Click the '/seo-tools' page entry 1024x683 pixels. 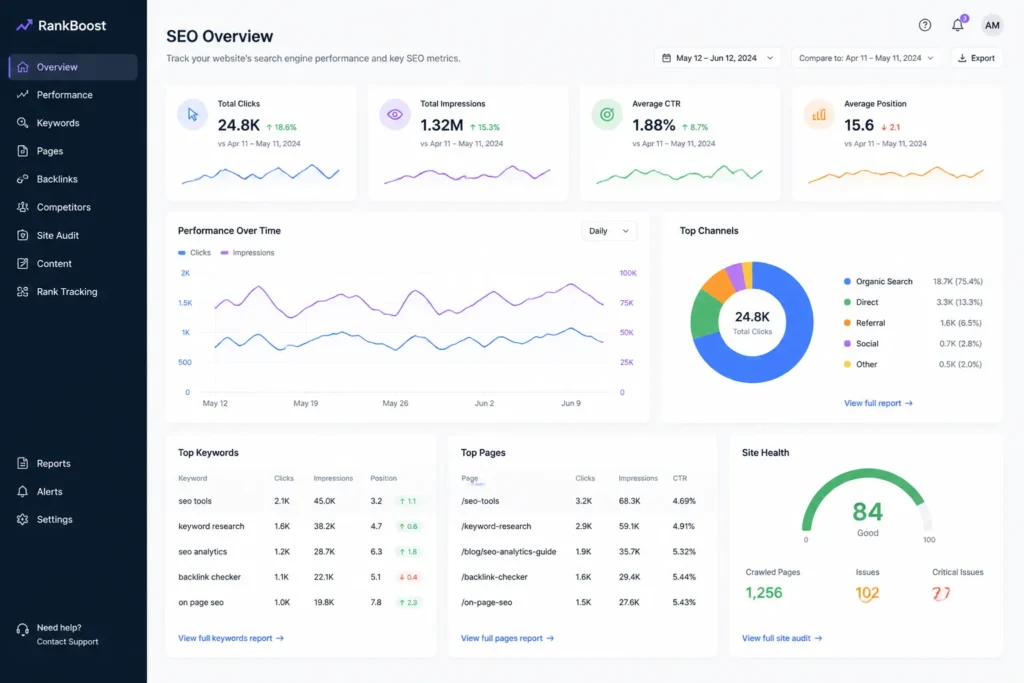coord(480,501)
